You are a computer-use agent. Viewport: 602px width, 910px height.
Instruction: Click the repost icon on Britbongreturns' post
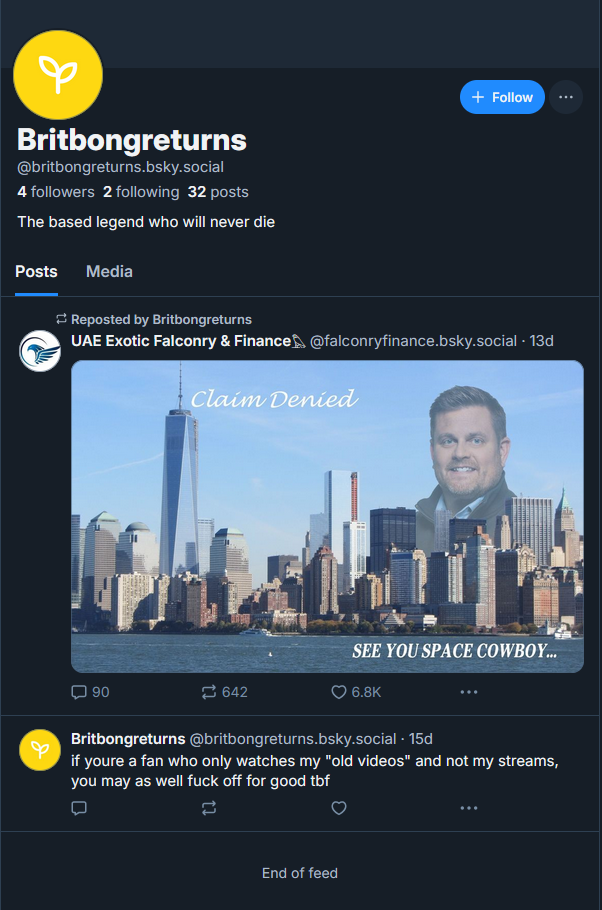[x=209, y=808]
